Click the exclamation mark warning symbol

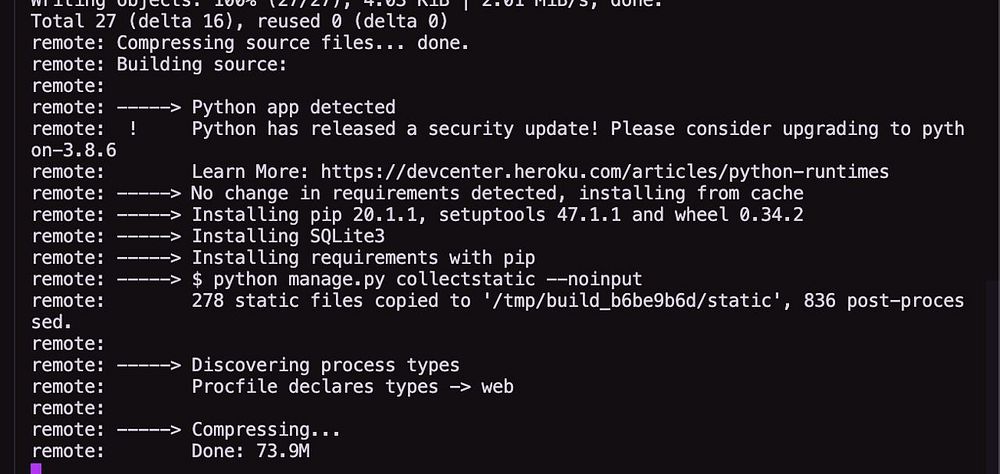[133, 129]
